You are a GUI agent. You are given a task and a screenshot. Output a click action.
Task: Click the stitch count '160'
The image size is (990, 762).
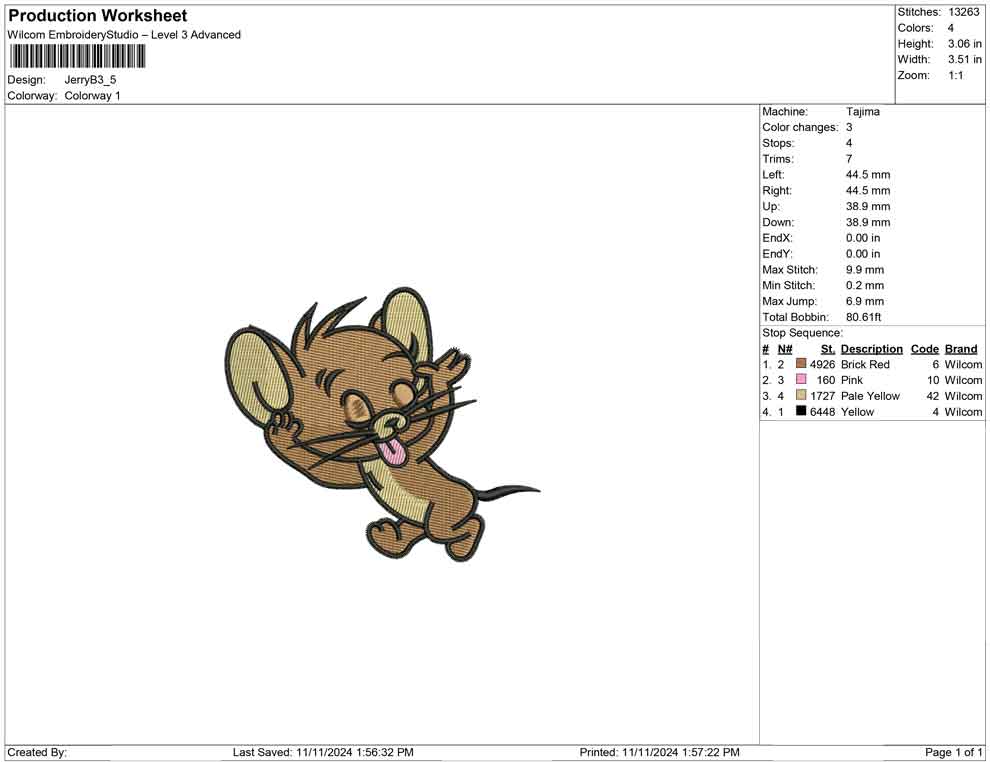[826, 380]
